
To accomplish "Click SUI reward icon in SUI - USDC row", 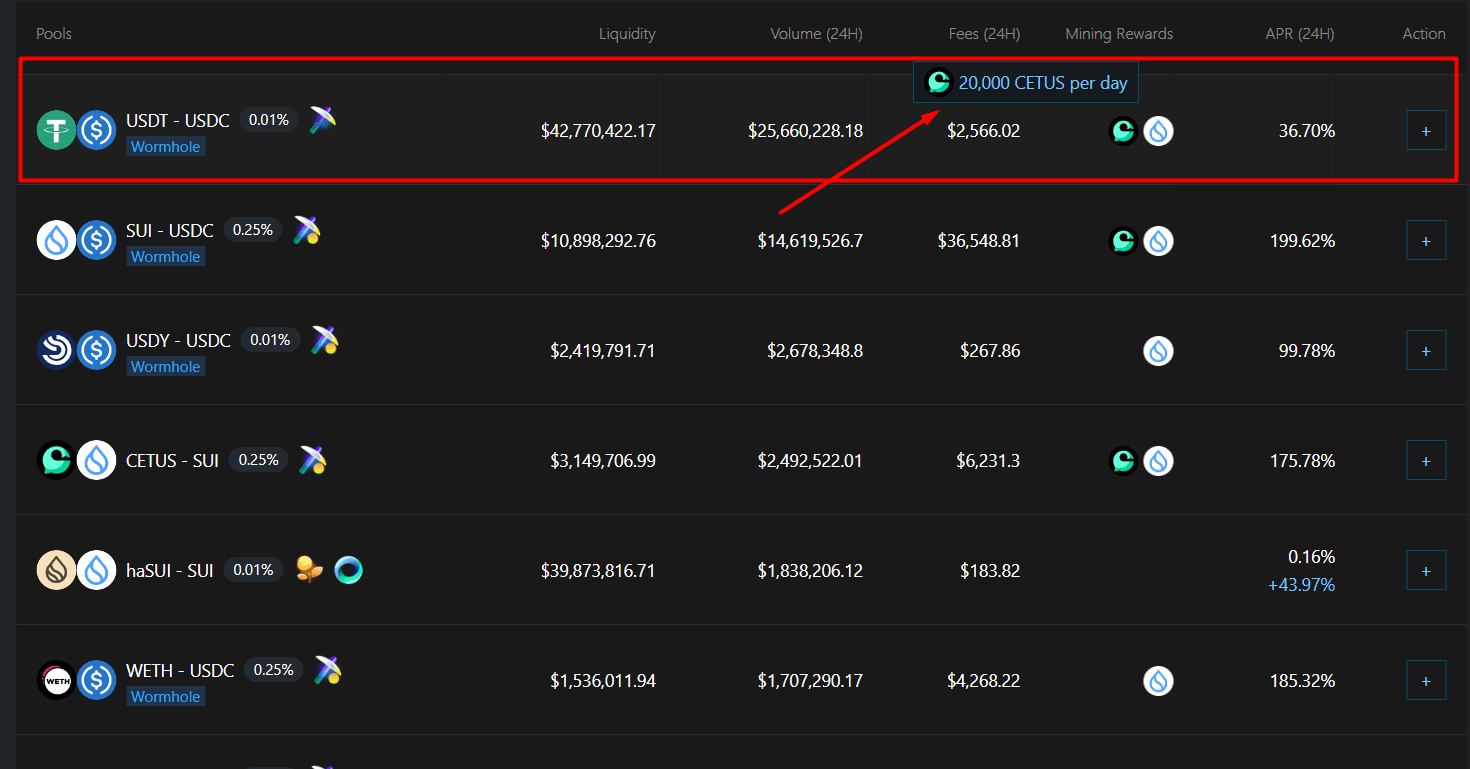I will (1158, 241).
